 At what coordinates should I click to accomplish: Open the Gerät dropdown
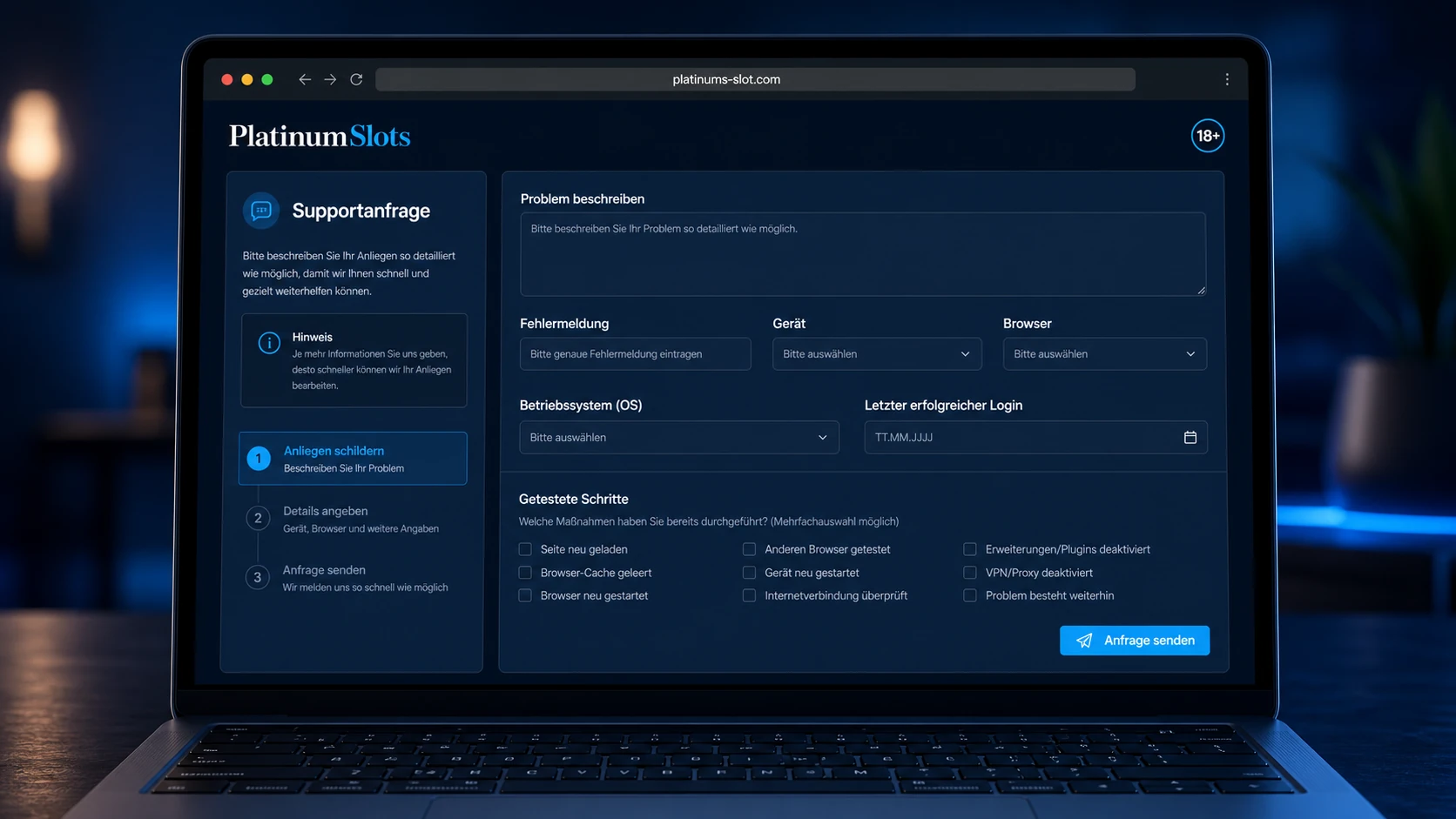(877, 354)
